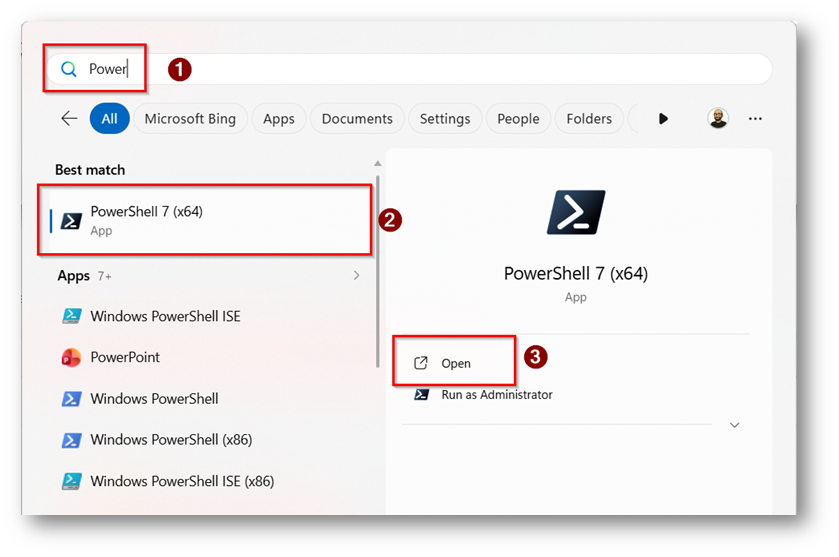
Task: Open the user profile avatar
Action: pos(717,118)
